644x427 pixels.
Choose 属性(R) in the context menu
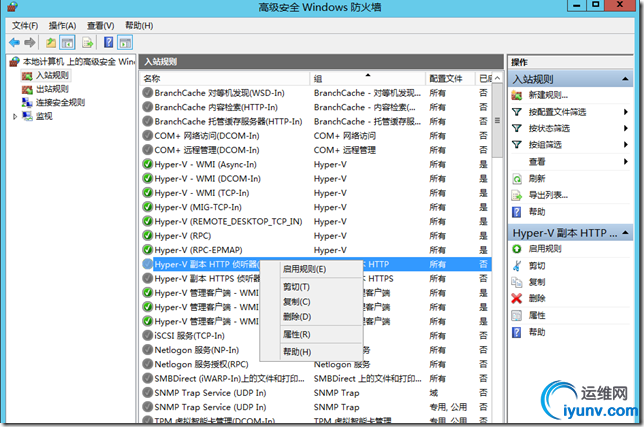[297, 334]
